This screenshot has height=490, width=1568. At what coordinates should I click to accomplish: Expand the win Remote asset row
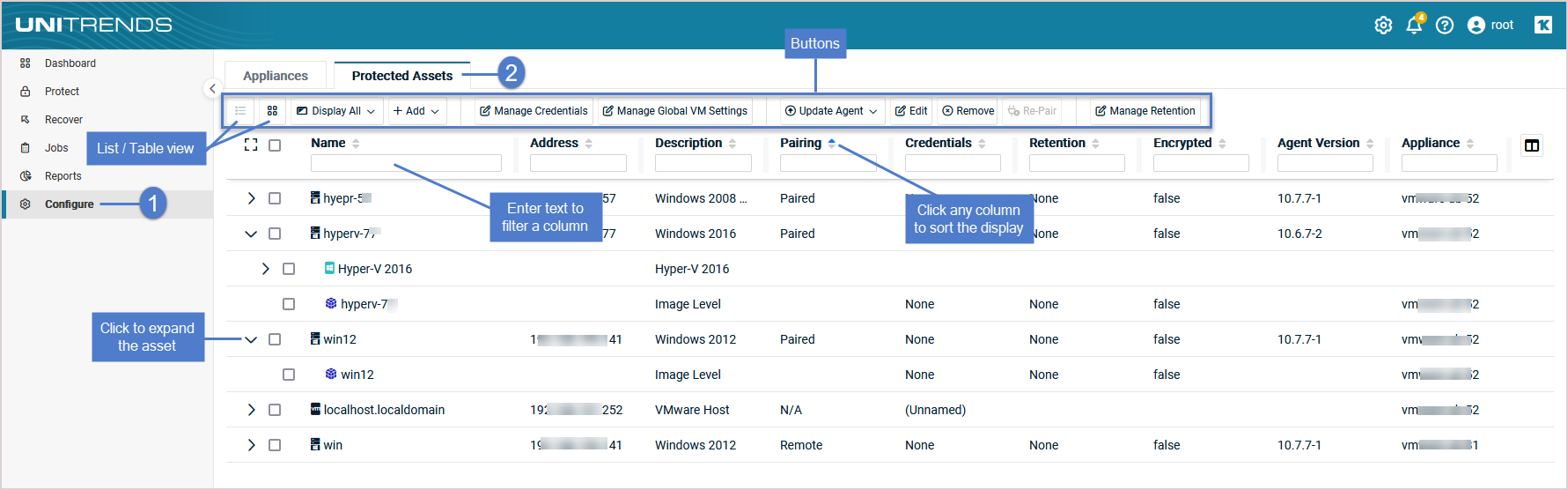pos(251,445)
